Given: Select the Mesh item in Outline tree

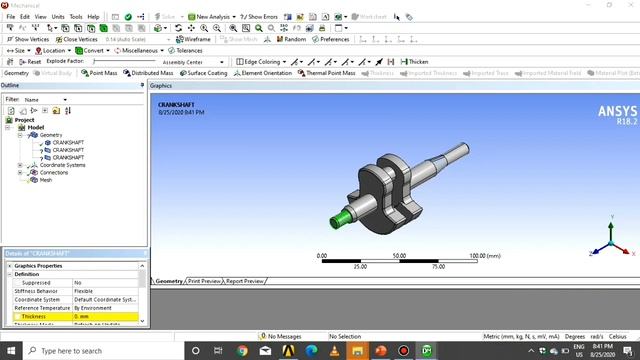Looking at the screenshot, I should click(46, 180).
